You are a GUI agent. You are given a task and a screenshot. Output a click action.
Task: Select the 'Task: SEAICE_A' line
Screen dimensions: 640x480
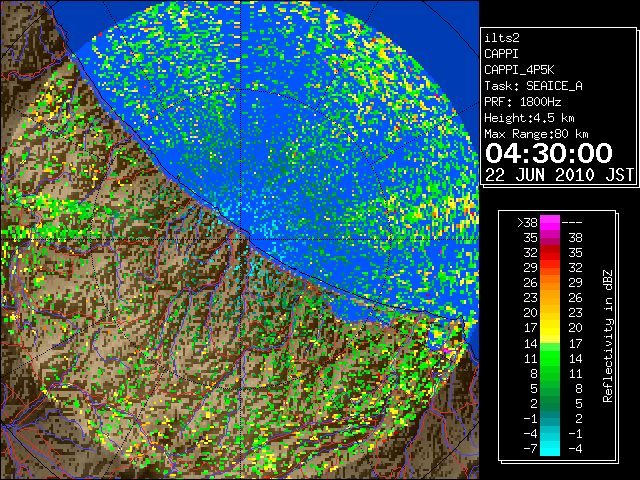[533, 86]
